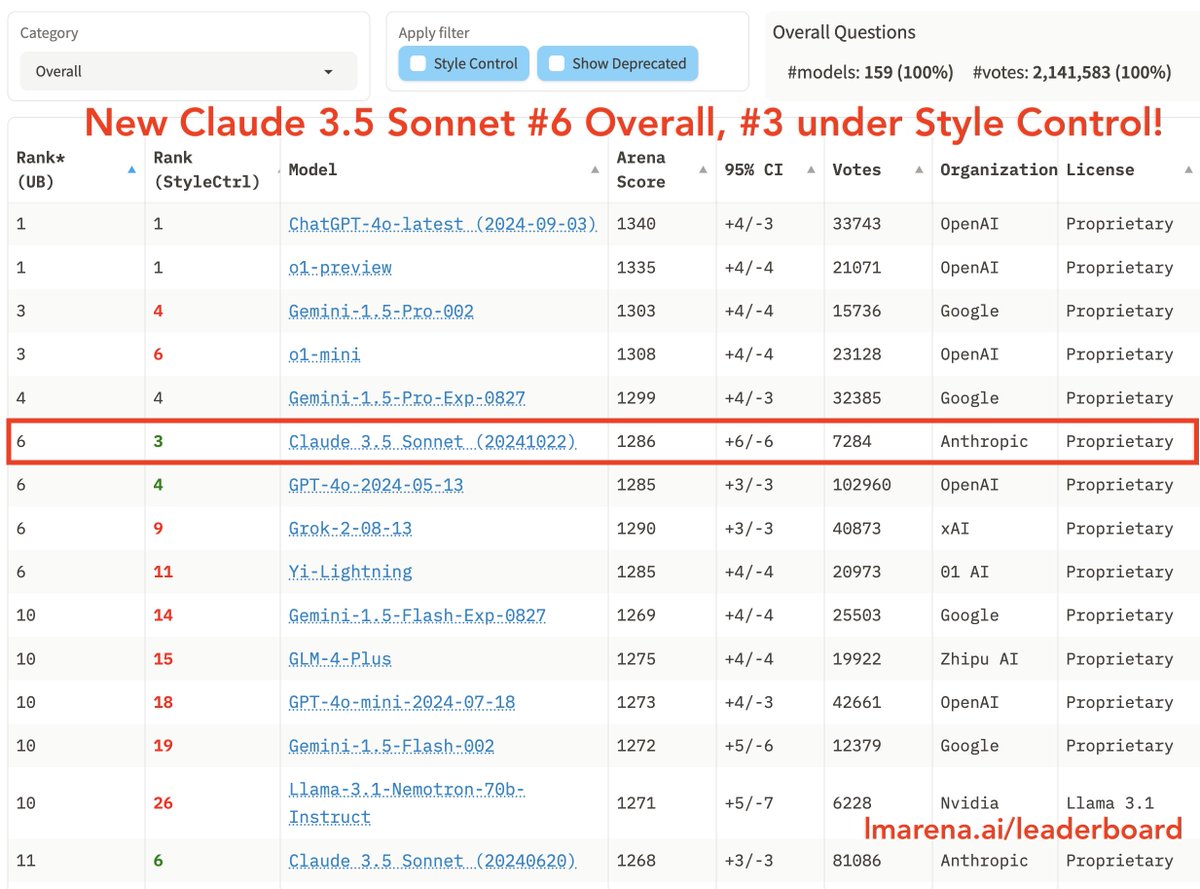Open the Gemini-1.5-Pro-002 link
The height and width of the screenshot is (889, 1200).
pos(381,311)
